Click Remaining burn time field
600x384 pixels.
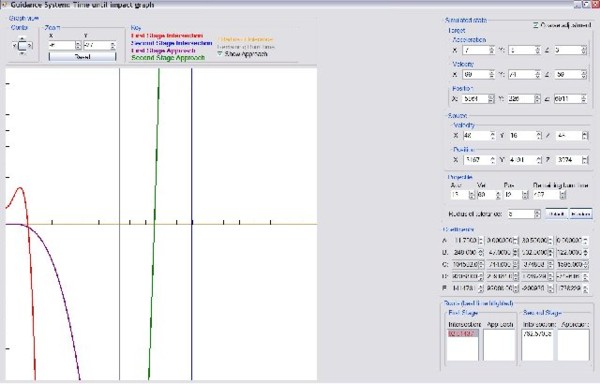coord(546,195)
